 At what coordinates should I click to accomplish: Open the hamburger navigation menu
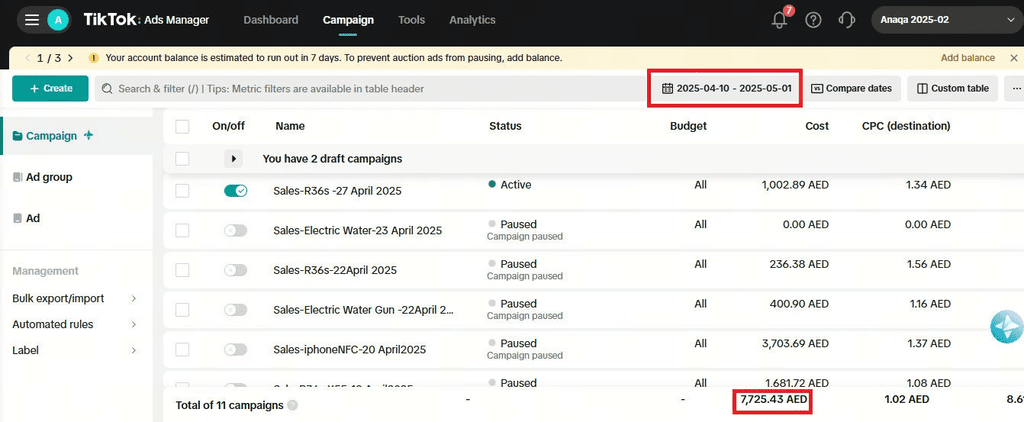[x=32, y=20]
